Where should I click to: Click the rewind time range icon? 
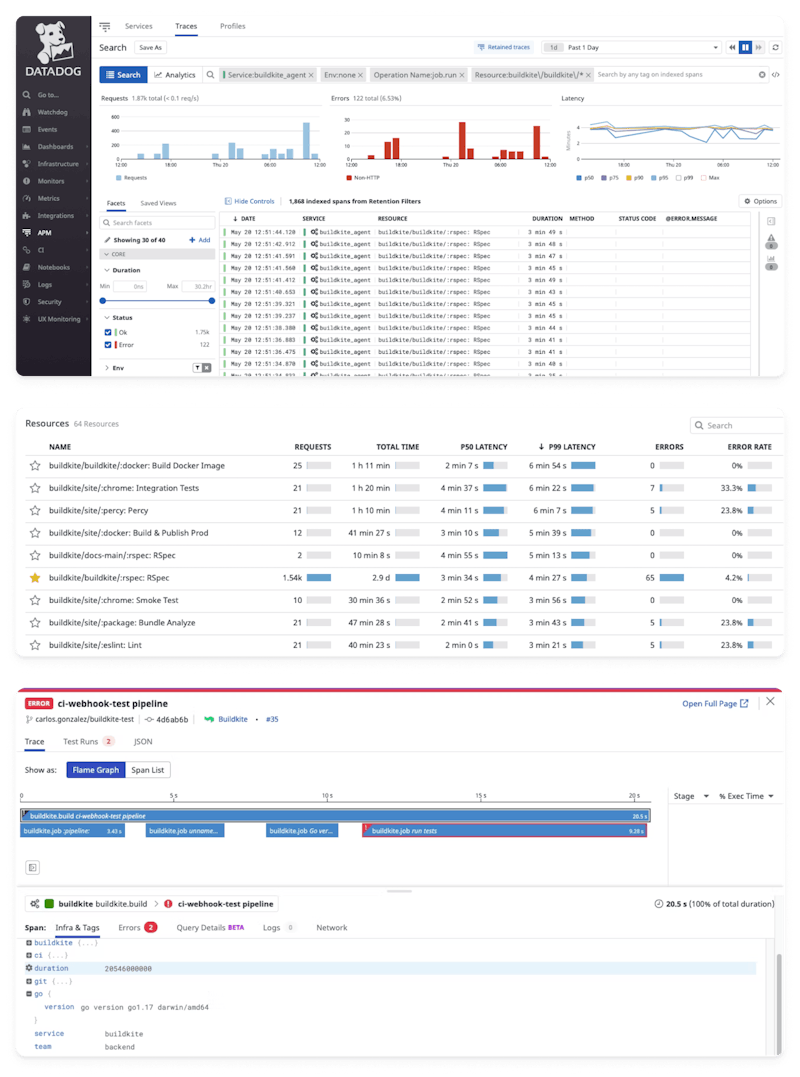coord(732,47)
